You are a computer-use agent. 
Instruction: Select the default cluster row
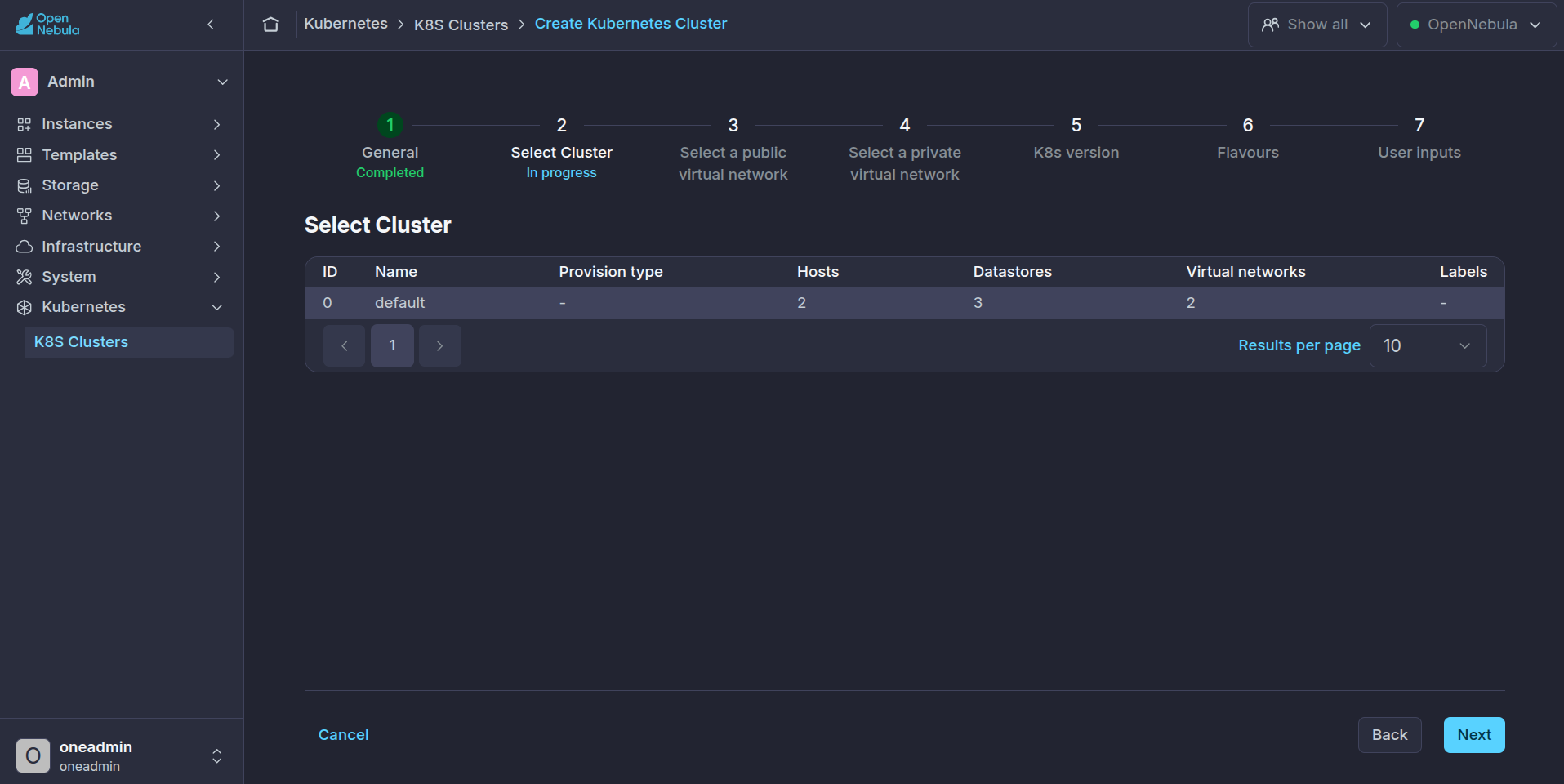point(904,303)
